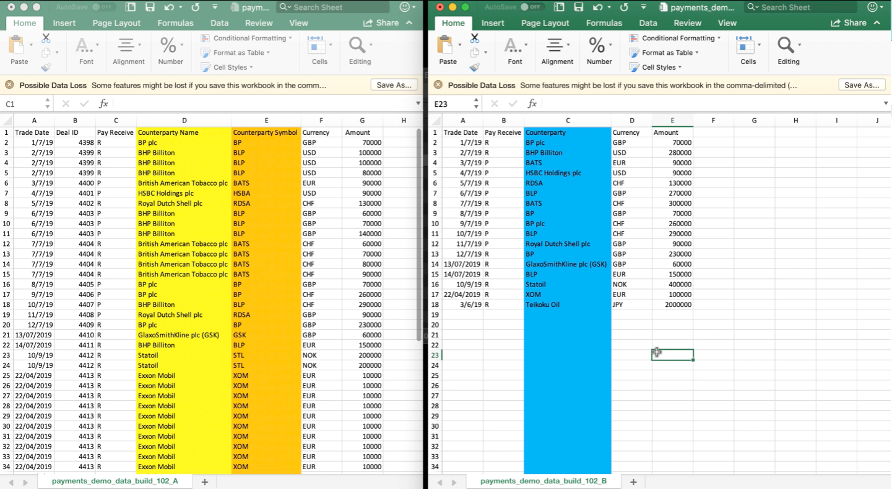Add a sheet next to payments_demo_data_build_102_A

[x=204, y=482]
